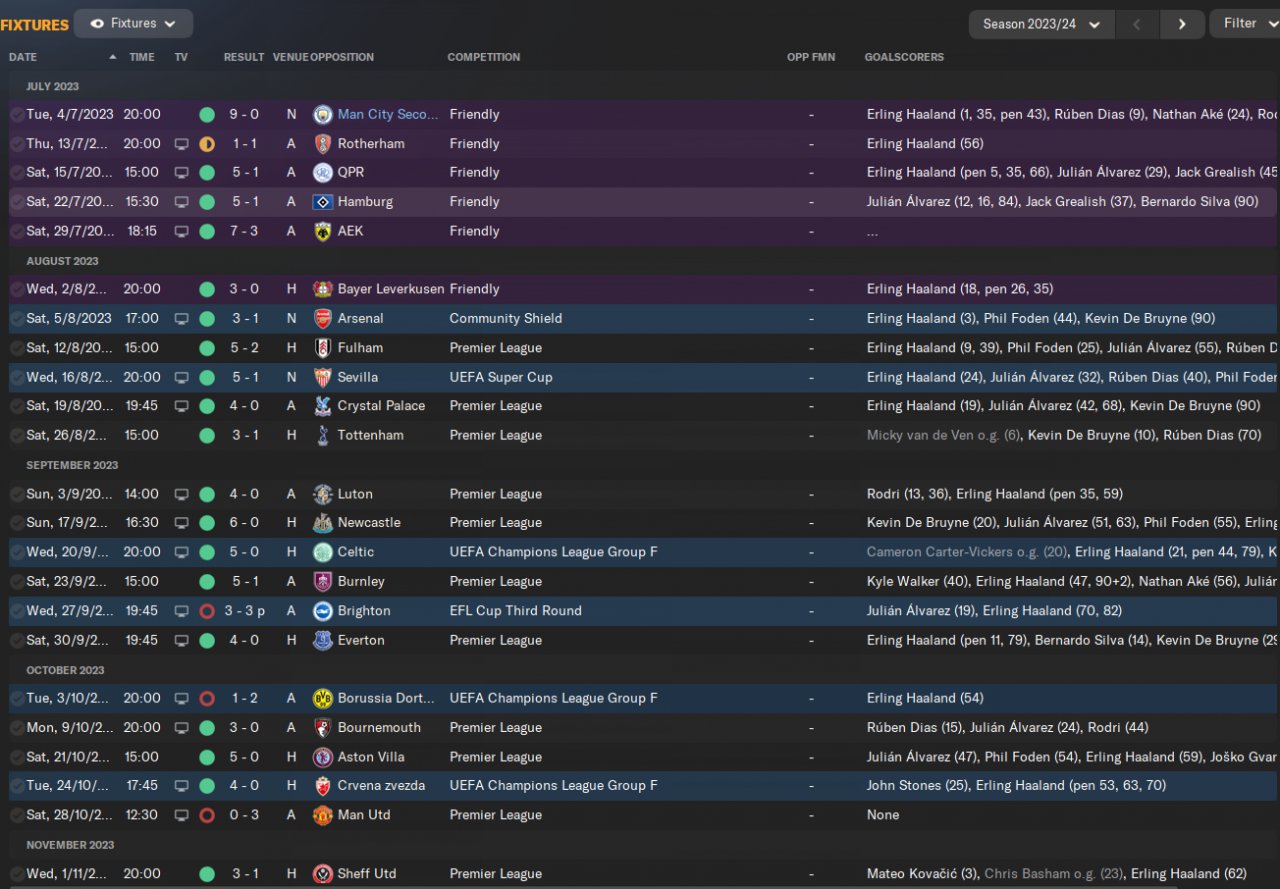Open the Man City Second team link
1280x889 pixels.
click(x=388, y=115)
